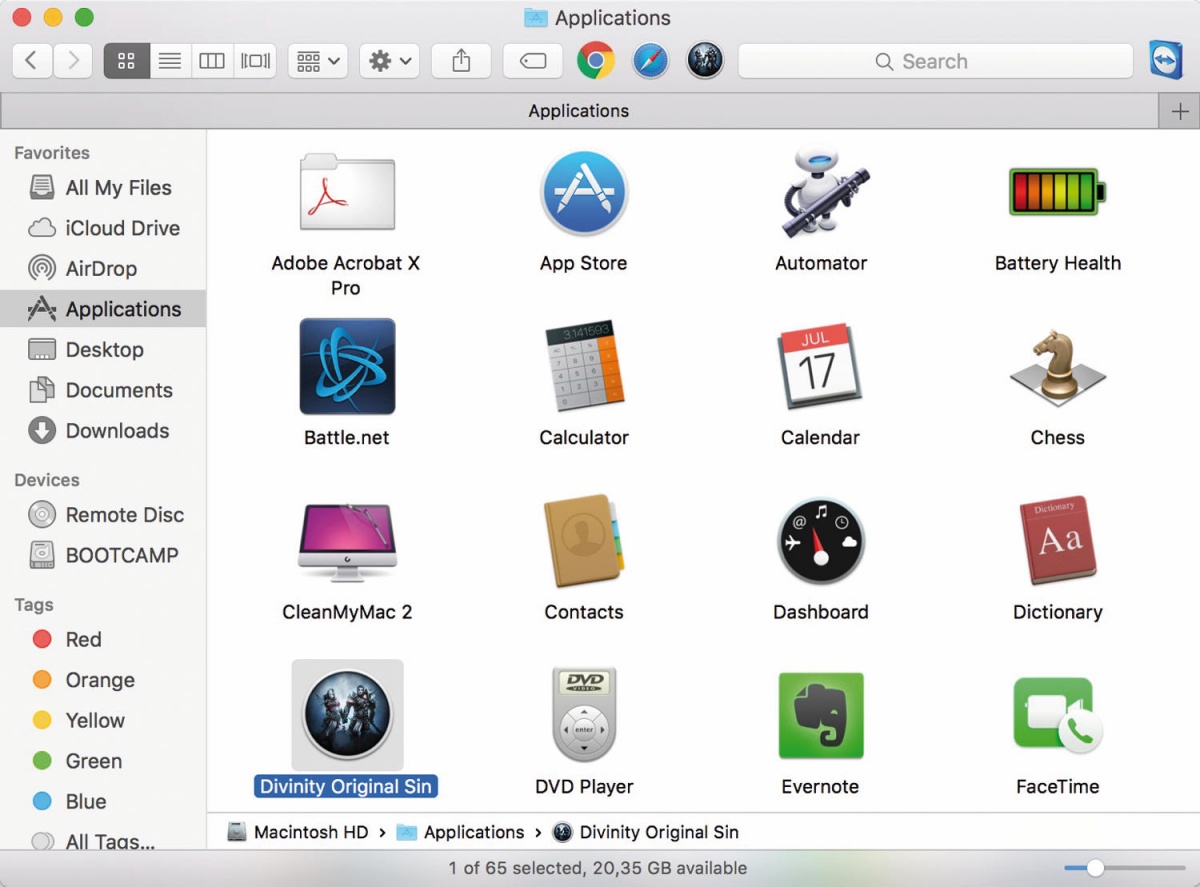
Task: Select the Chess app icon
Action: coord(1057,366)
